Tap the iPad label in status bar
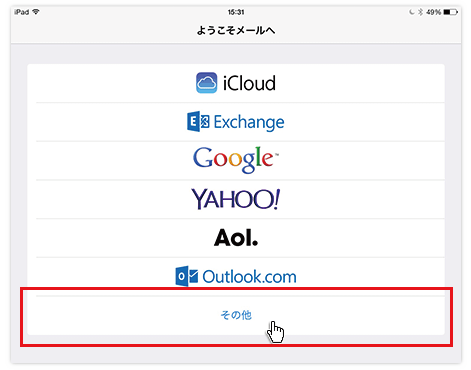Screen dimensions: 471x370 coord(22,12)
